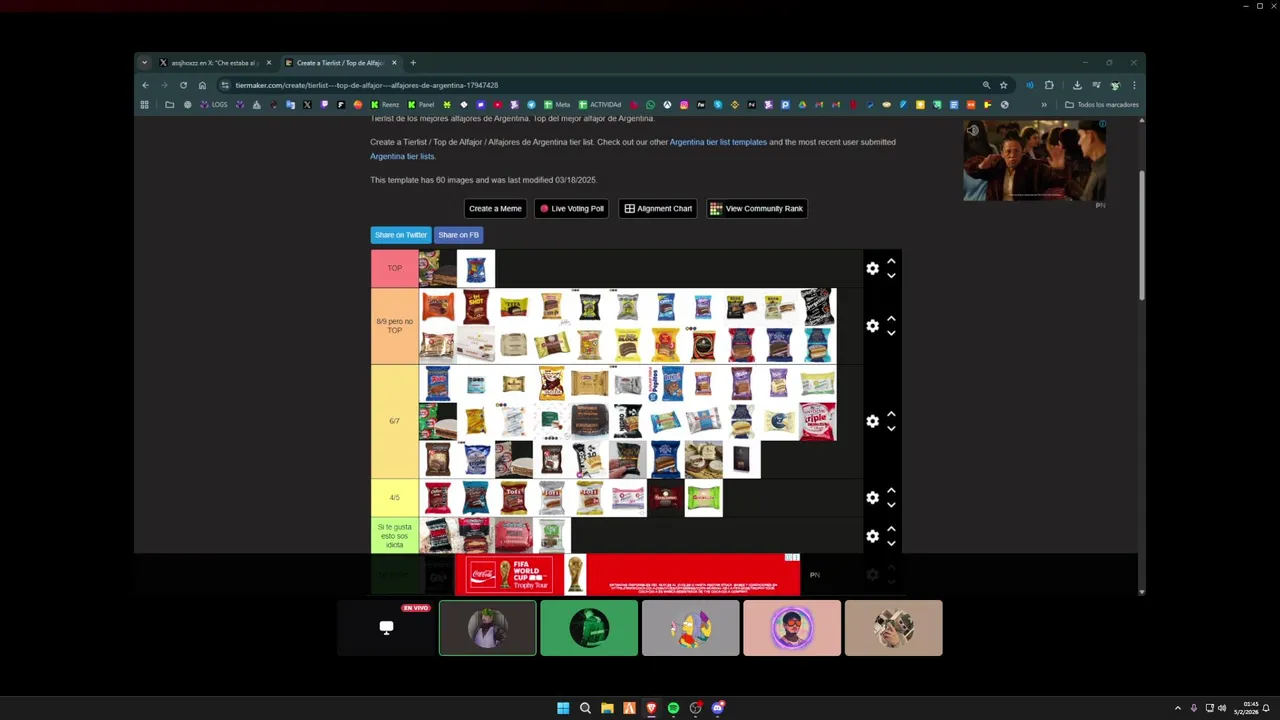This screenshot has width=1280, height=720.
Task: Open Discord from the taskbar
Action: pyautogui.click(x=717, y=708)
